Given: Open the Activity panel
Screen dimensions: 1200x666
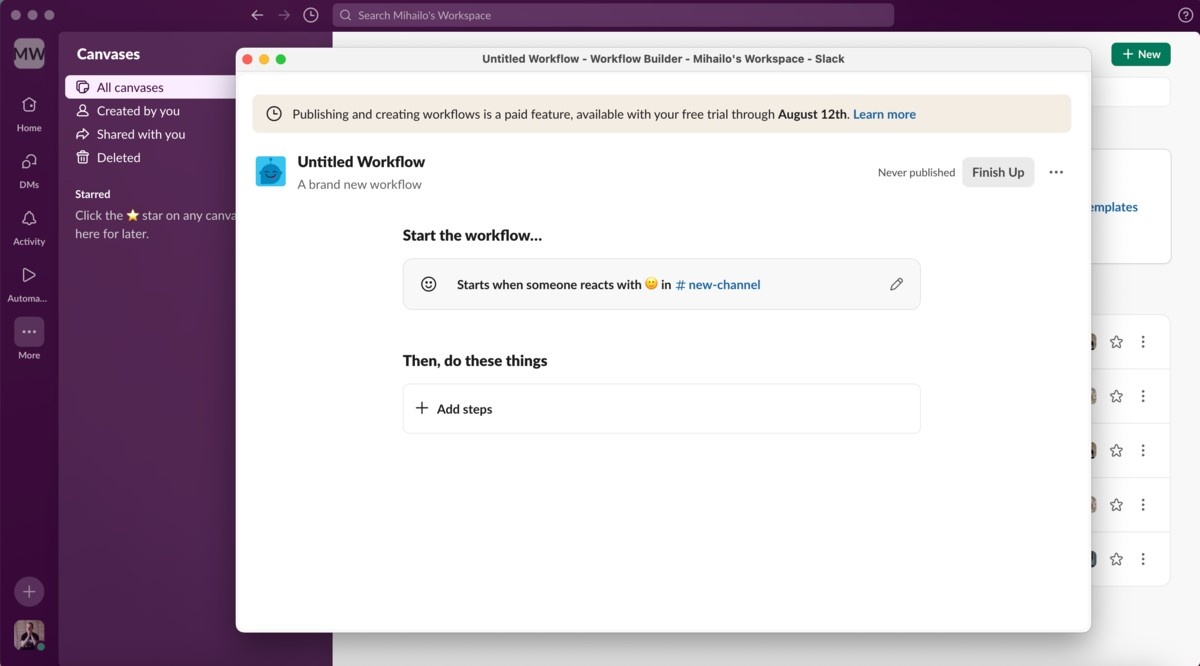Looking at the screenshot, I should click(28, 224).
